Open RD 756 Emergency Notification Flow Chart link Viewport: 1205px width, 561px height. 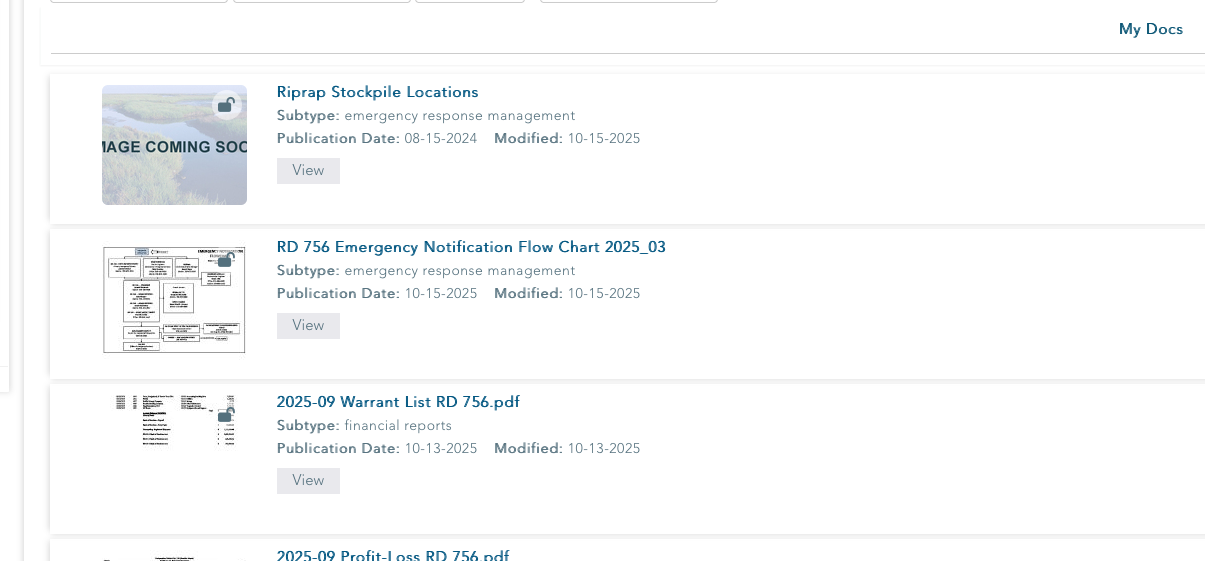coord(471,247)
